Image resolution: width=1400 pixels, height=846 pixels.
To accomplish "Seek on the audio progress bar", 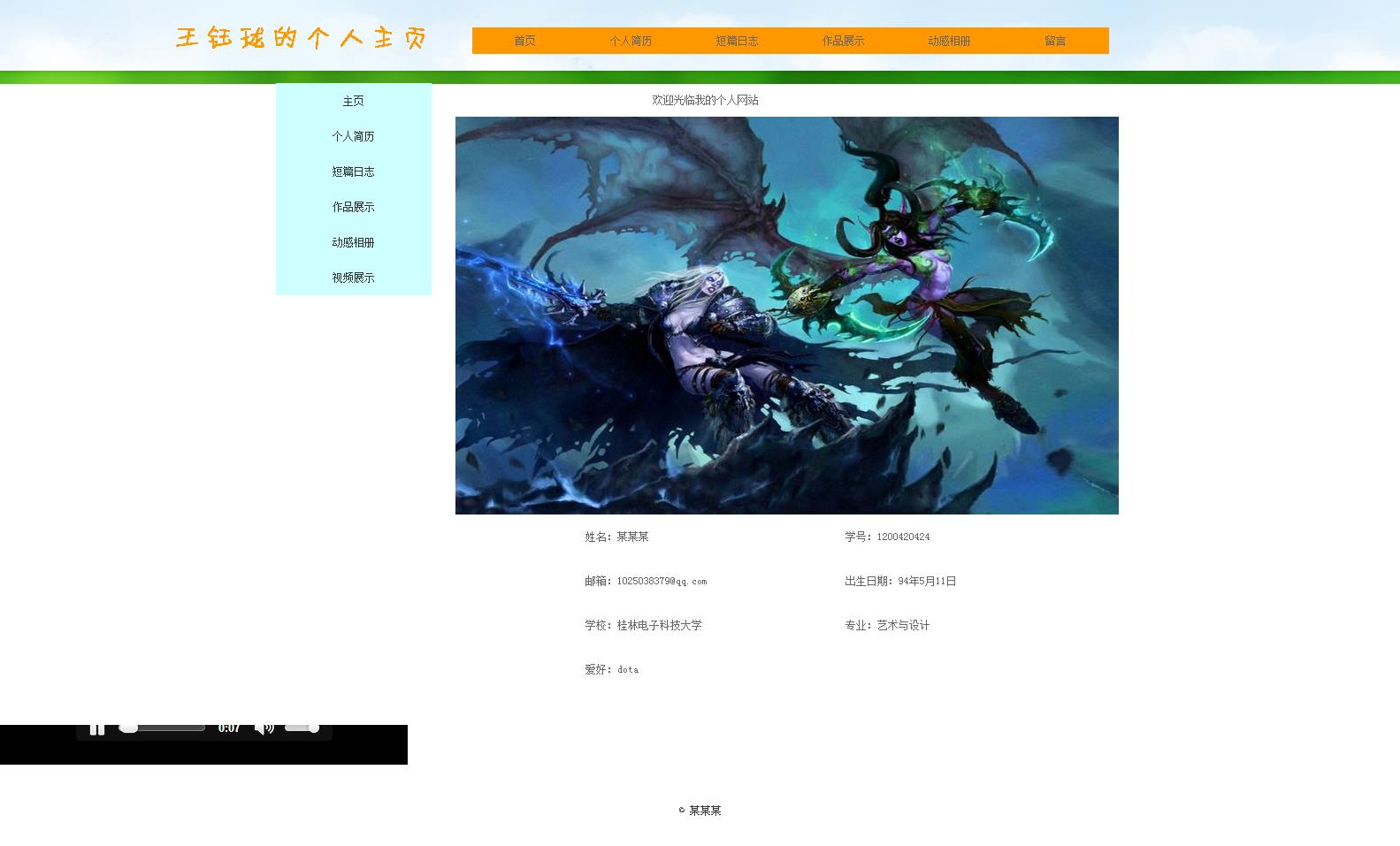I will pos(164,728).
